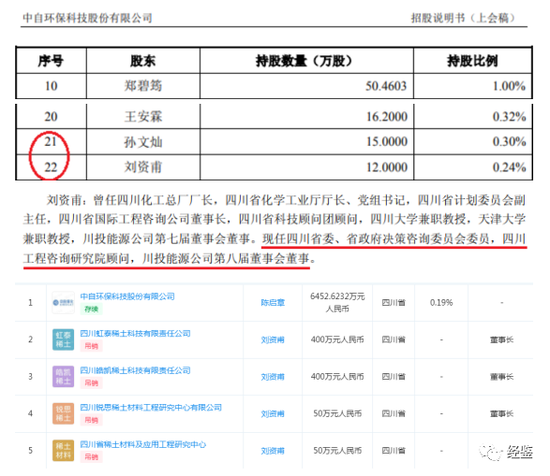The image size is (550, 476).
Task: Click the purple 皓凯稀土 logo icon
Action: 63,376
